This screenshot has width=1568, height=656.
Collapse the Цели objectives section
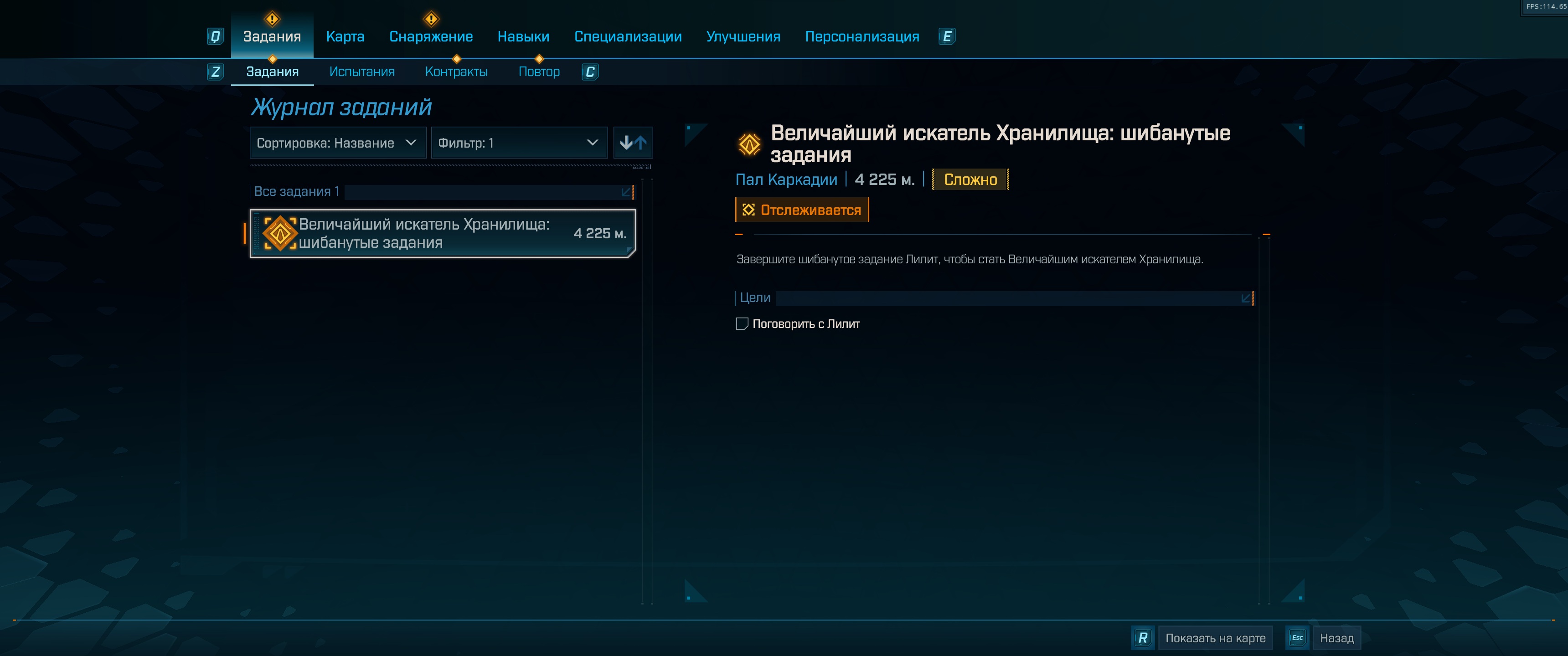coord(1245,298)
